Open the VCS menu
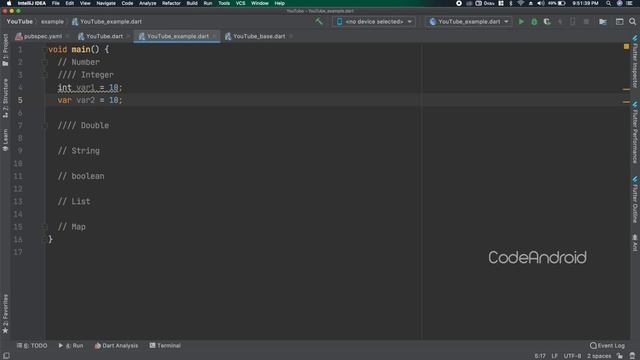Viewport: 640px width, 360px height. tap(240, 3)
